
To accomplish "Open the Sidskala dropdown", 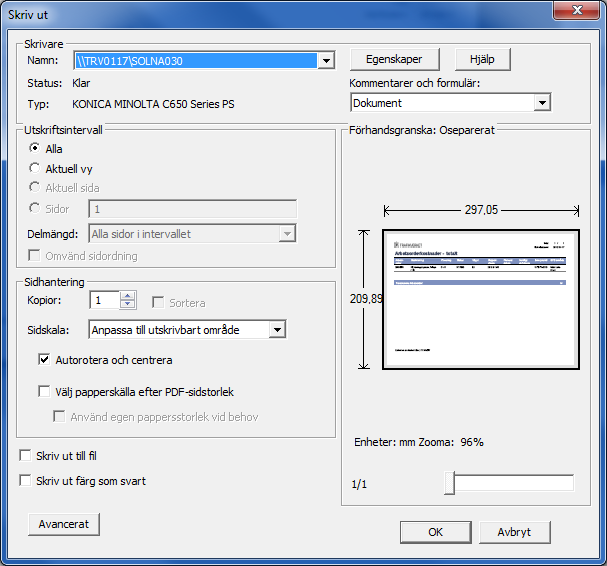I will click(277, 329).
